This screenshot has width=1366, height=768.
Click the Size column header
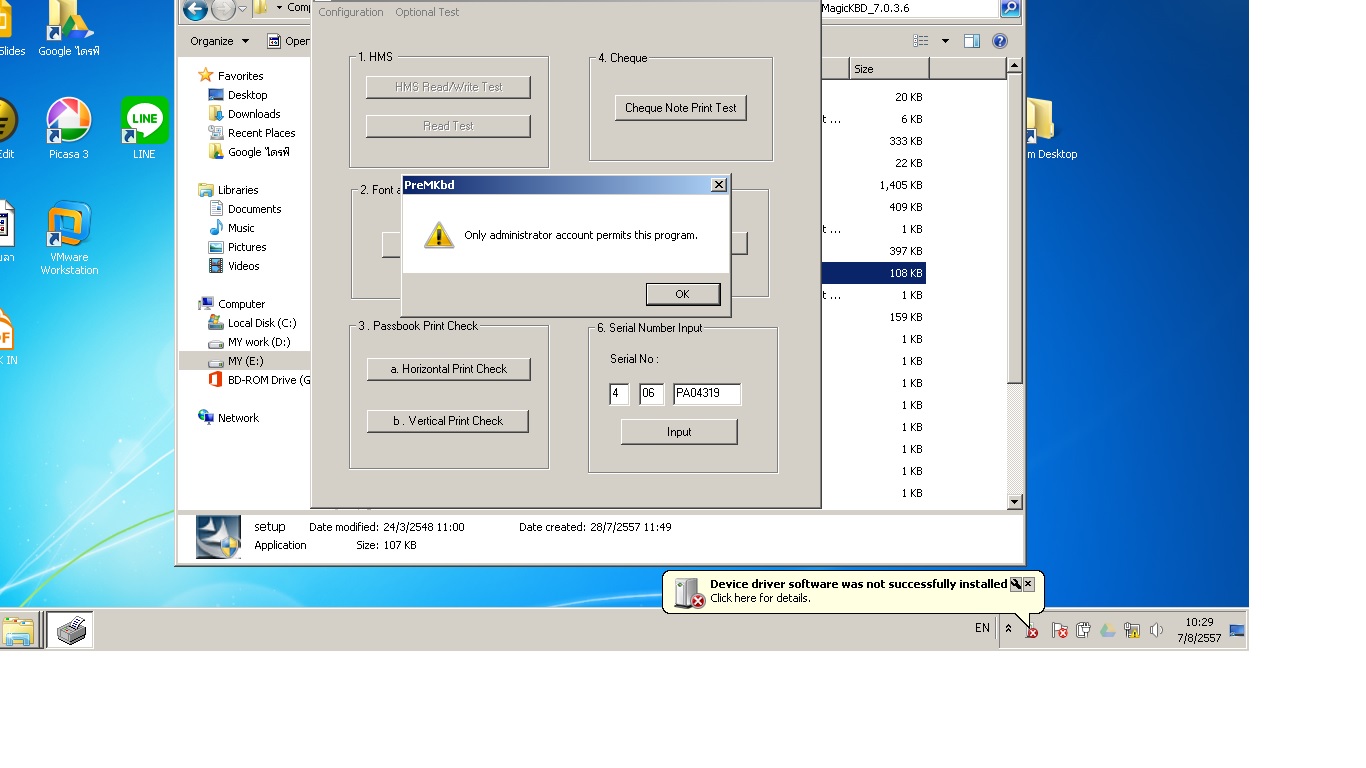tap(889, 69)
